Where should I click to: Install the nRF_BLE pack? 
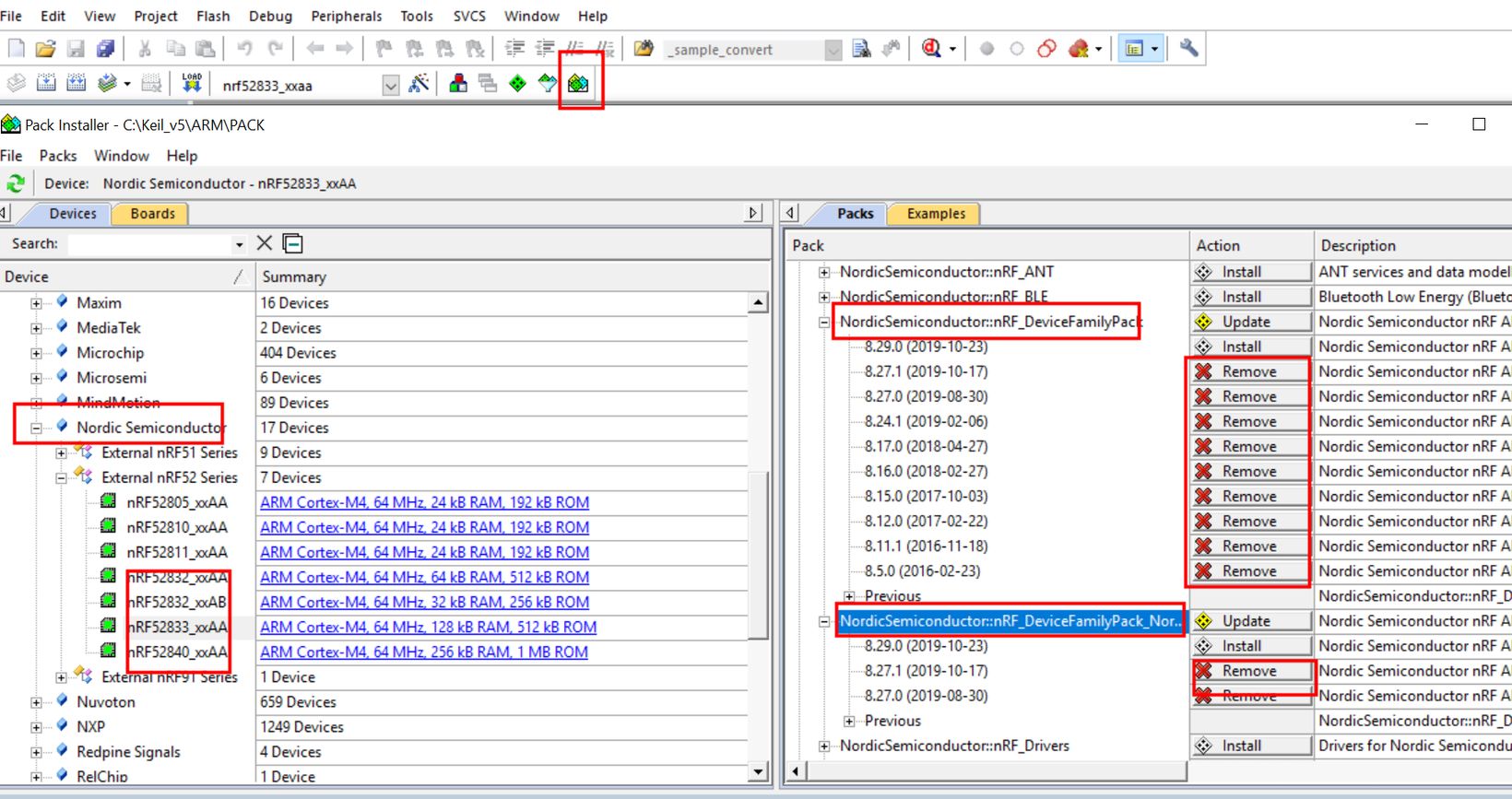1250,297
